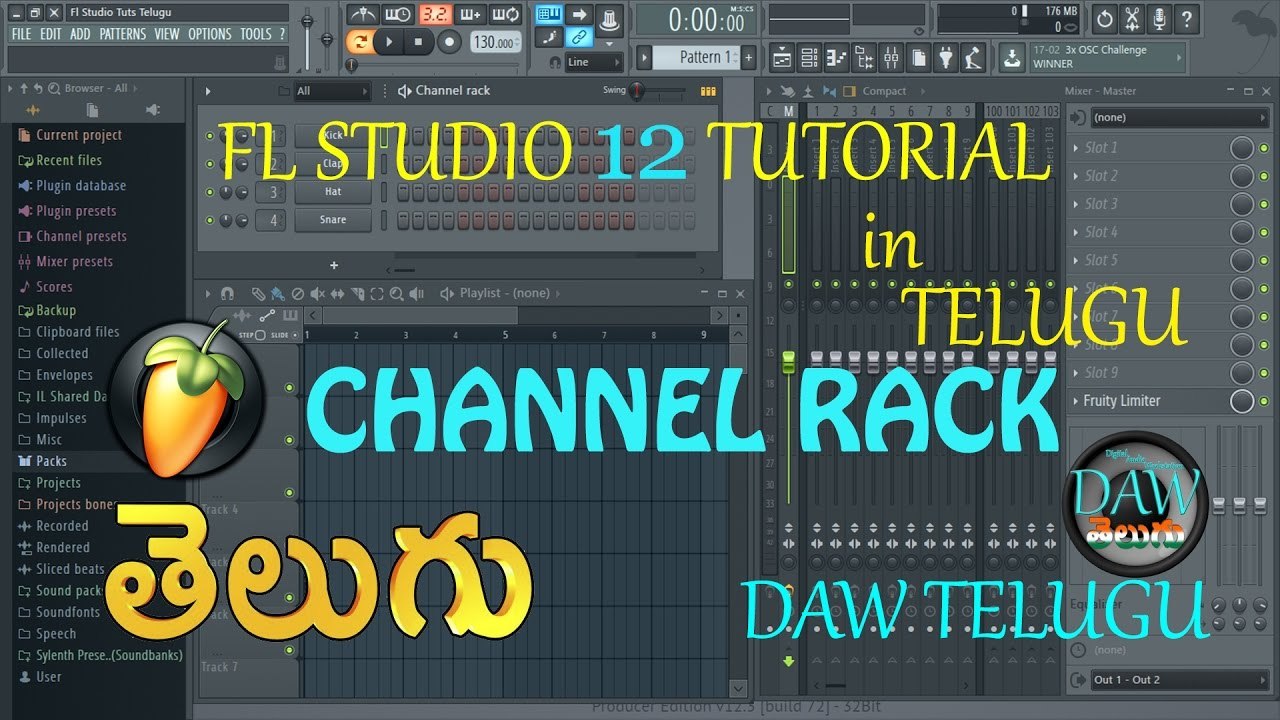Select the delete tool in Playlist
The width and height of the screenshot is (1280, 720).
[297, 294]
